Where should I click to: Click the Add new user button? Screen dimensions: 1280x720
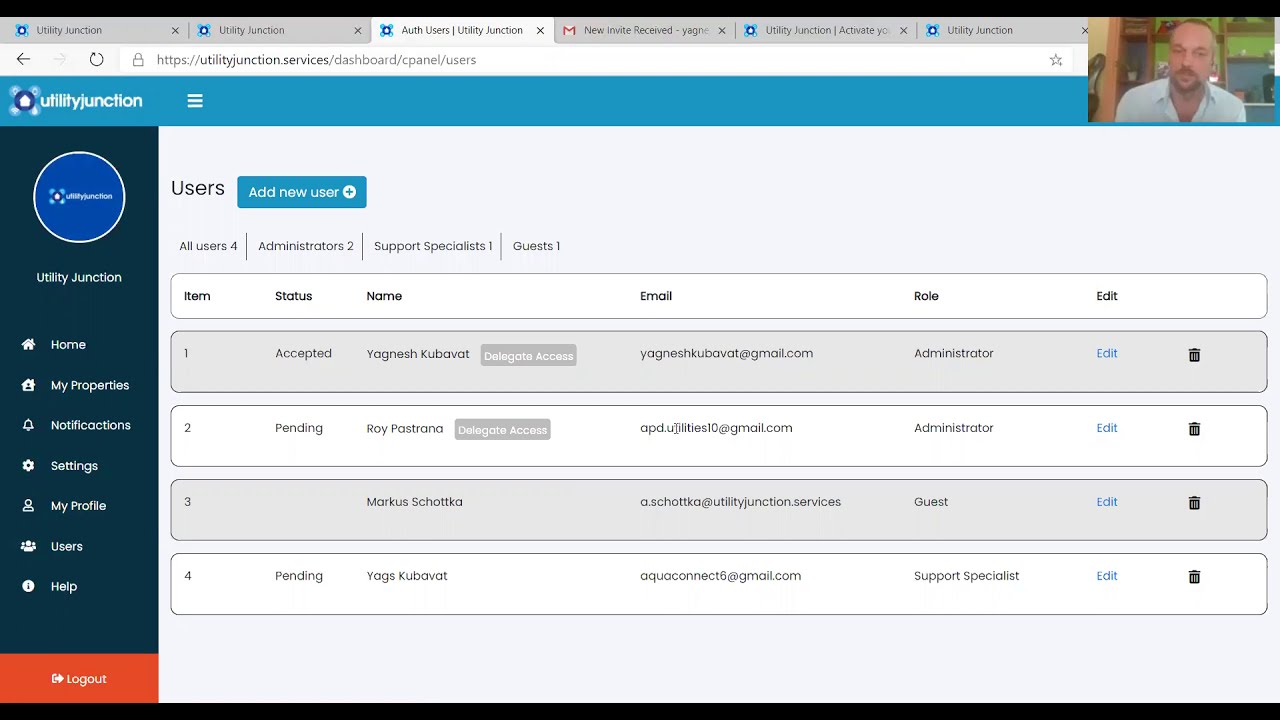pyautogui.click(x=302, y=192)
